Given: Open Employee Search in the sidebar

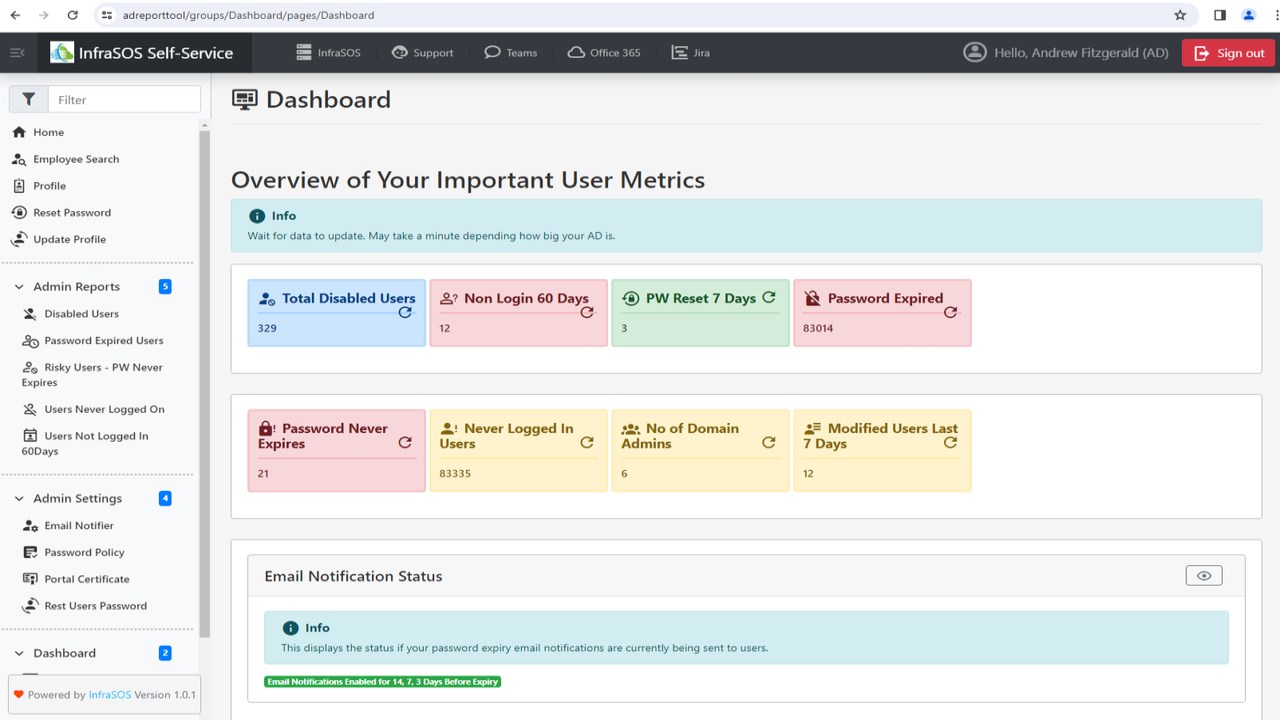Looking at the screenshot, I should (75, 159).
